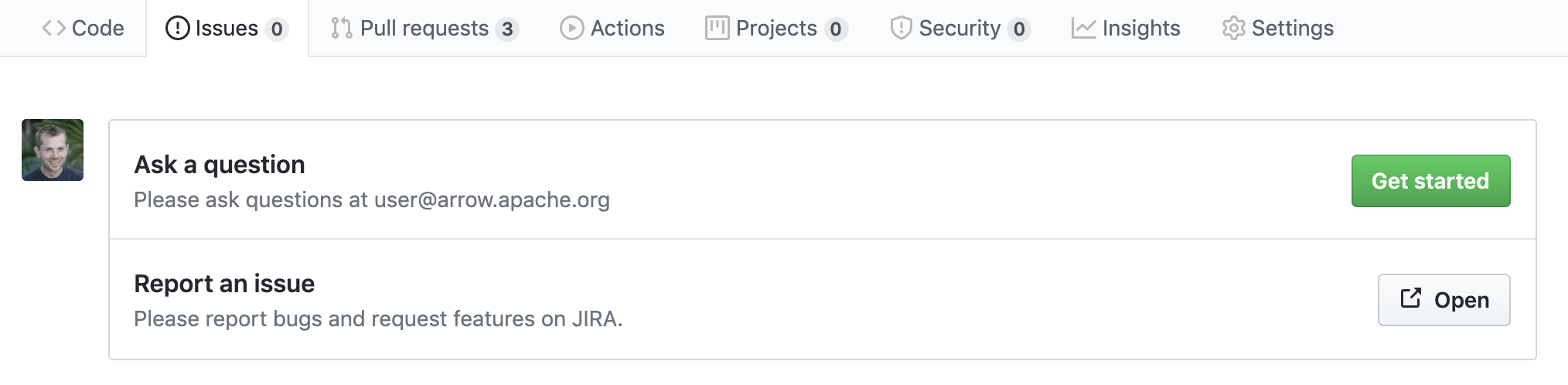This screenshot has width=1568, height=385.
Task: Click the Issues count badge
Action: coord(277,29)
